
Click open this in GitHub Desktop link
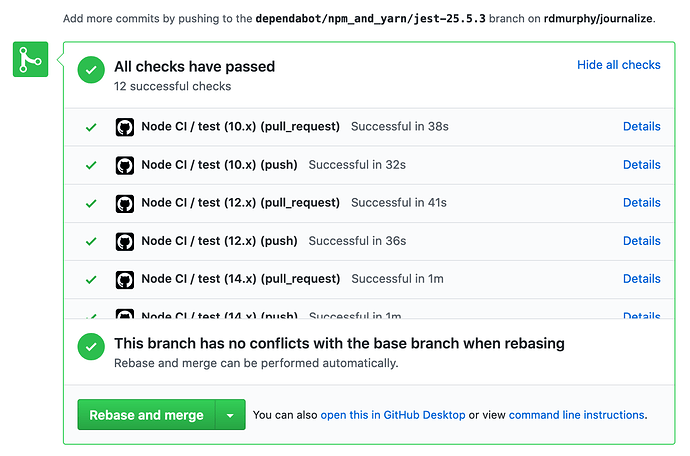(x=393, y=415)
